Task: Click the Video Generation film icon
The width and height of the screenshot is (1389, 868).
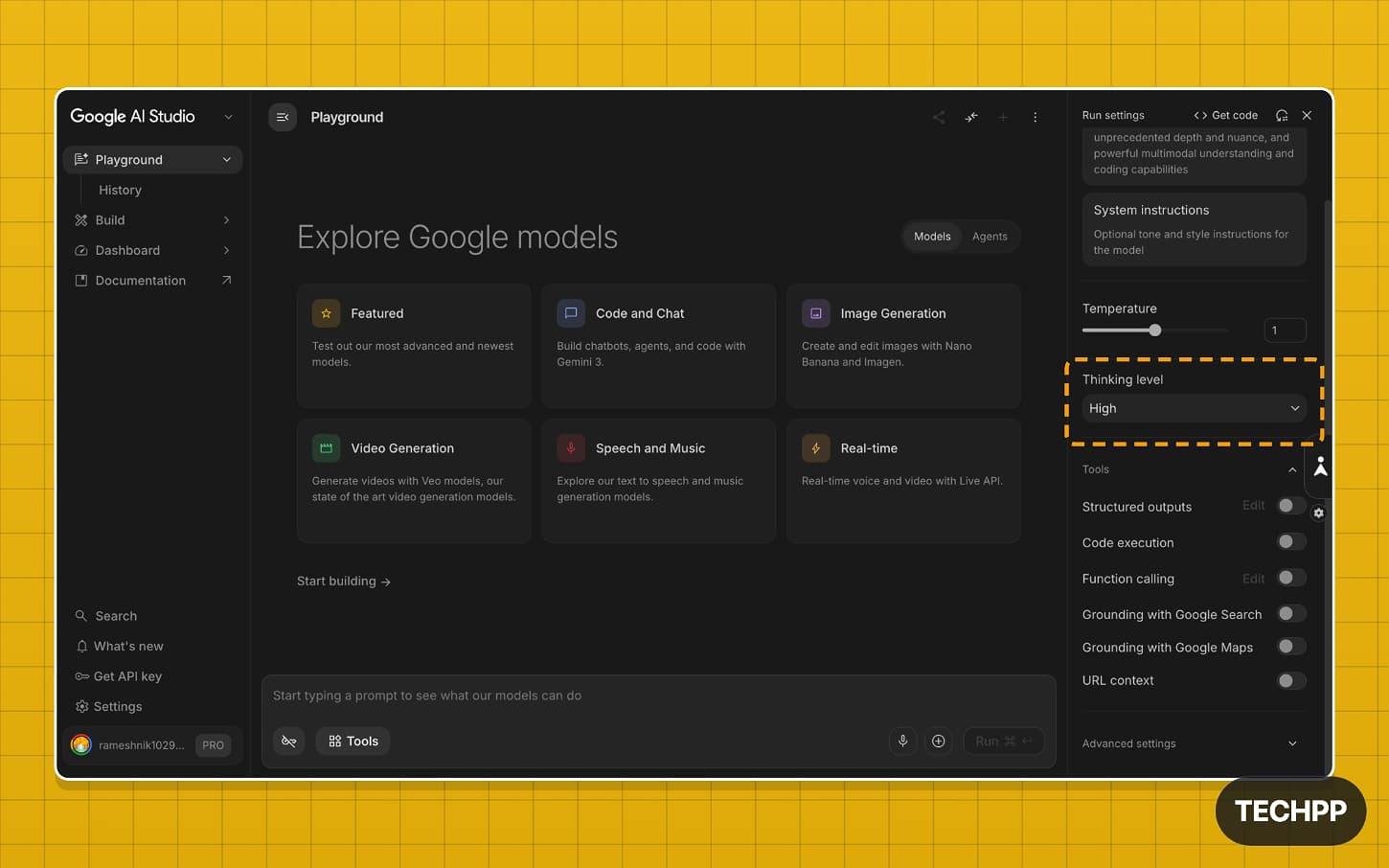Action: pos(327,448)
